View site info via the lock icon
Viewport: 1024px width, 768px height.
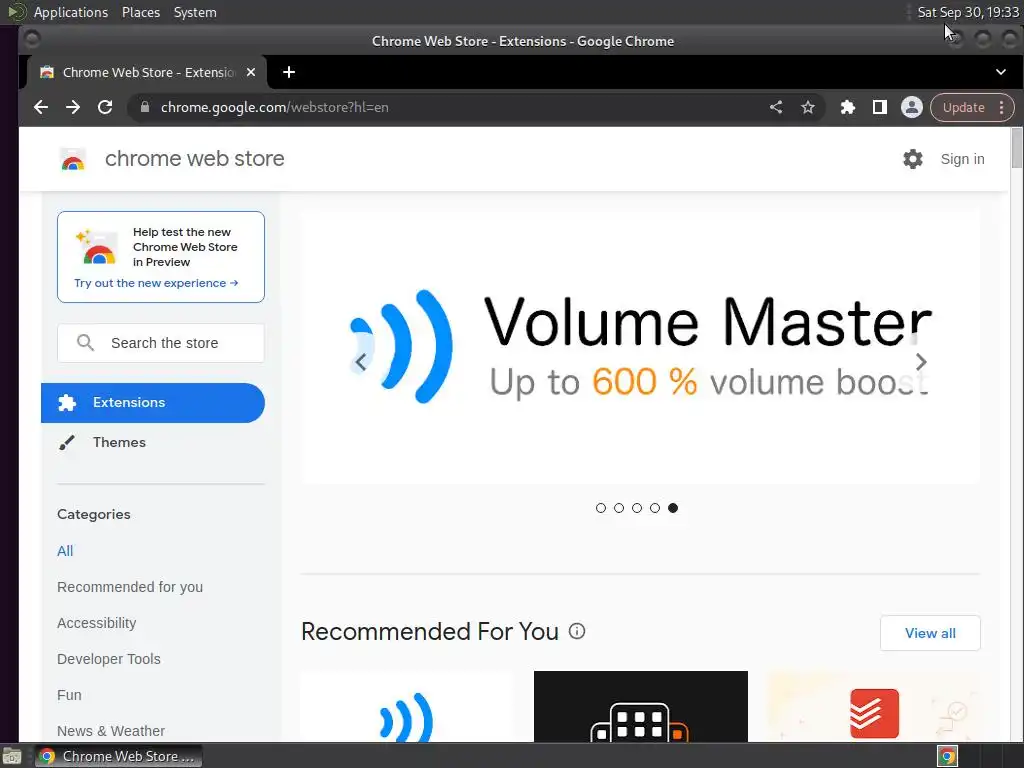[144, 107]
